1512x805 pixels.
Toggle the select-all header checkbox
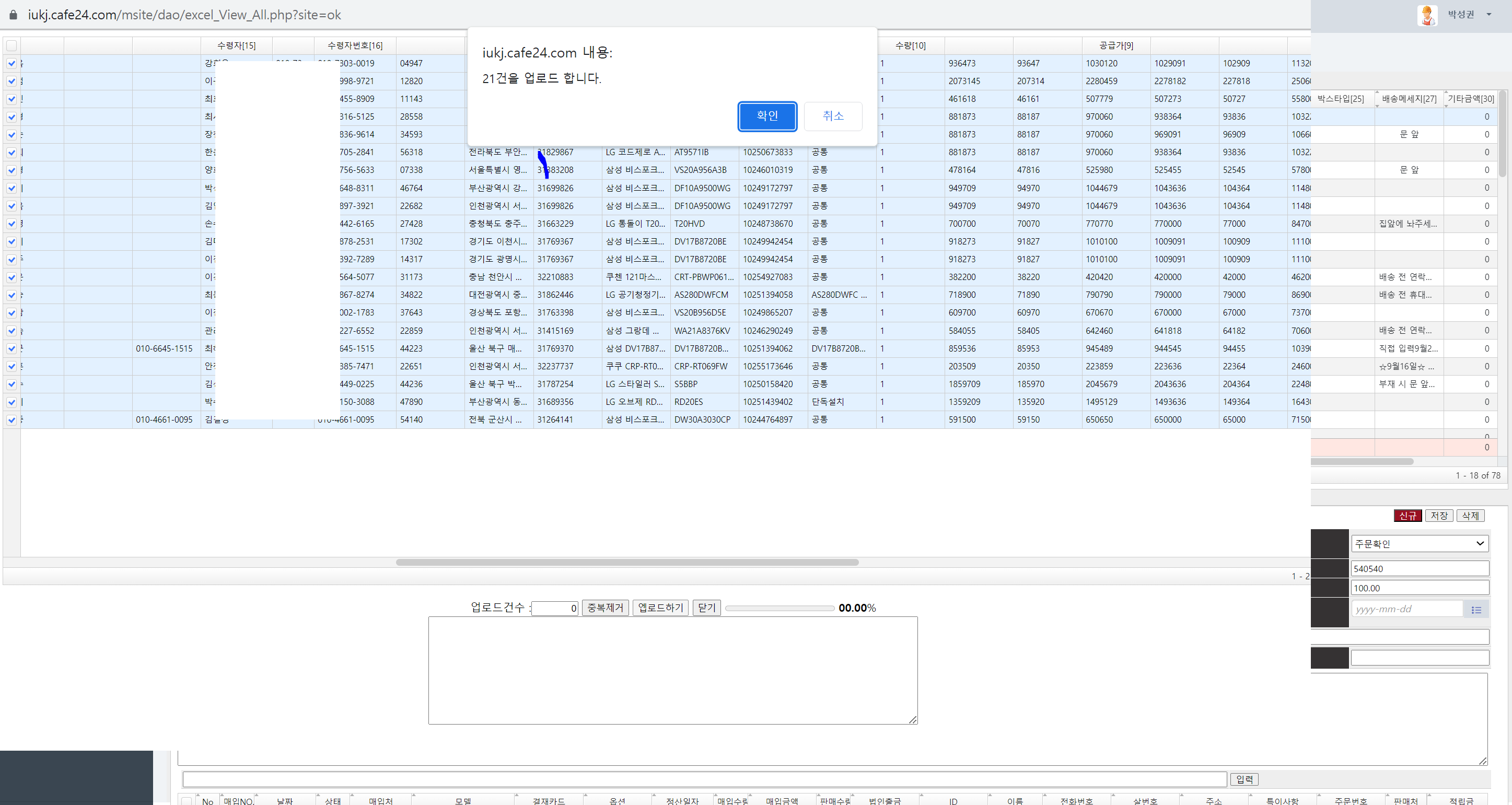pyautogui.click(x=11, y=46)
